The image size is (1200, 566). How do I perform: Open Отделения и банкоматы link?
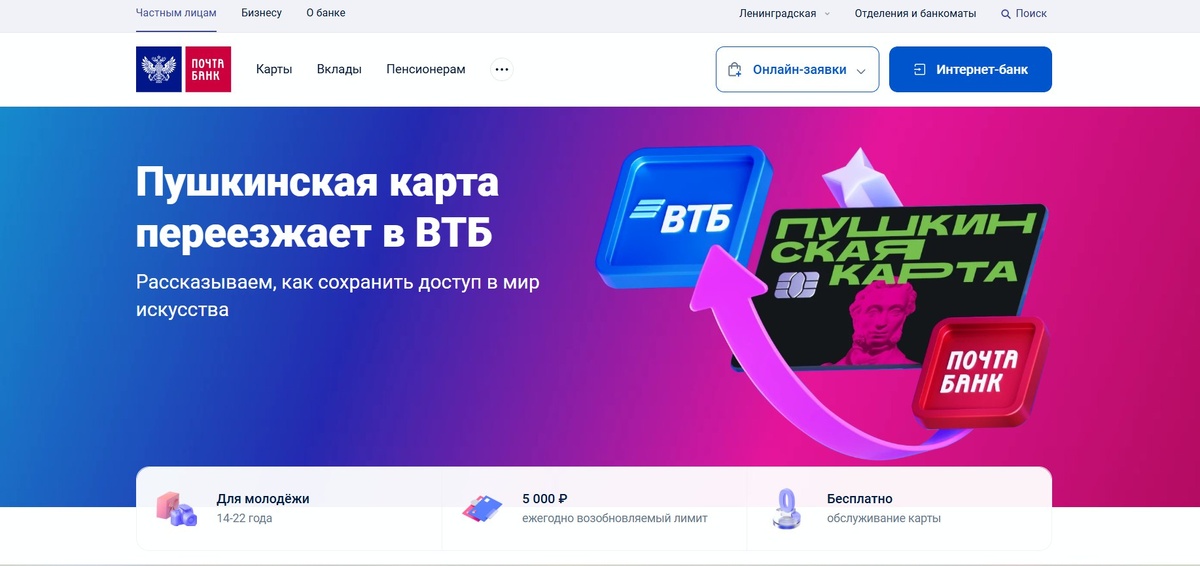click(x=915, y=14)
